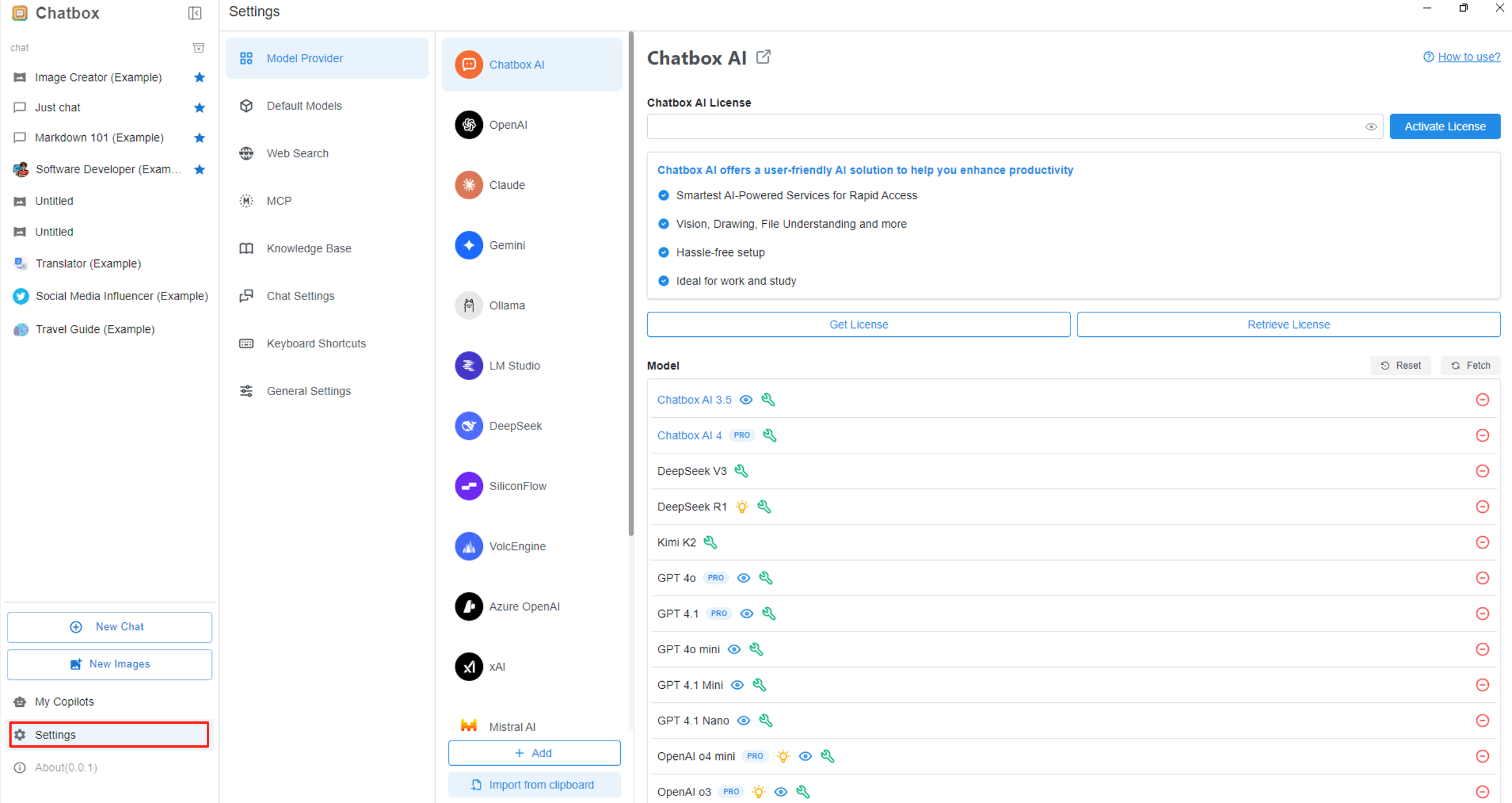Select the Default Models settings tab
Screen dimensions: 1512x803
tap(327, 105)
